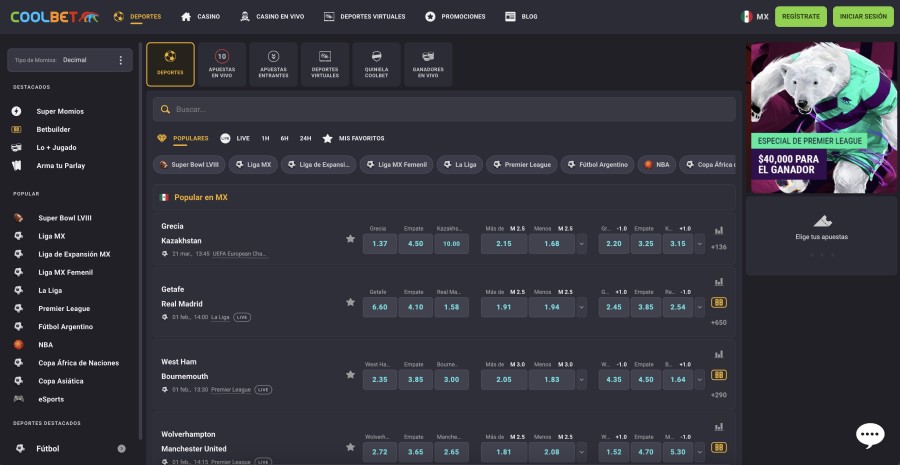900x465 pixels.
Task: Expand over/under options for the West Ham match
Action: point(582,379)
